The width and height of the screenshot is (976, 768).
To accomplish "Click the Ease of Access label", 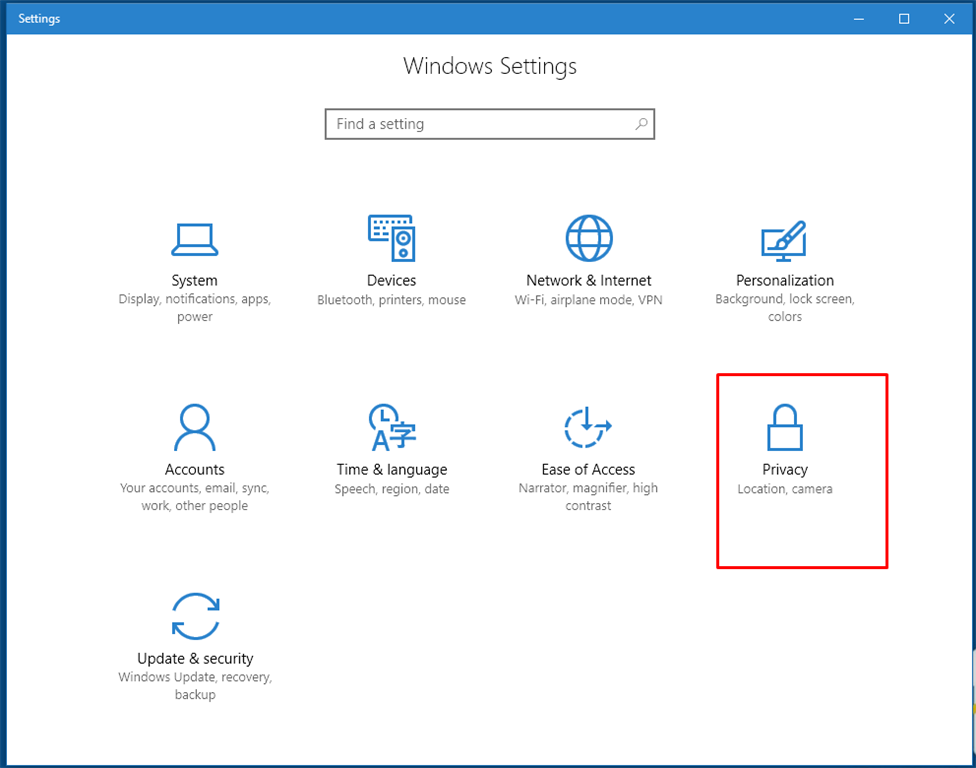I will coord(588,470).
